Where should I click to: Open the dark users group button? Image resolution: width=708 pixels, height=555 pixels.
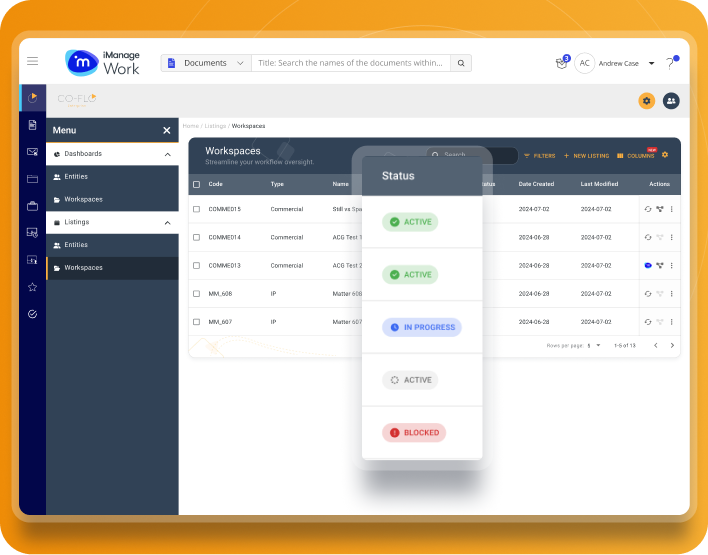(x=671, y=100)
